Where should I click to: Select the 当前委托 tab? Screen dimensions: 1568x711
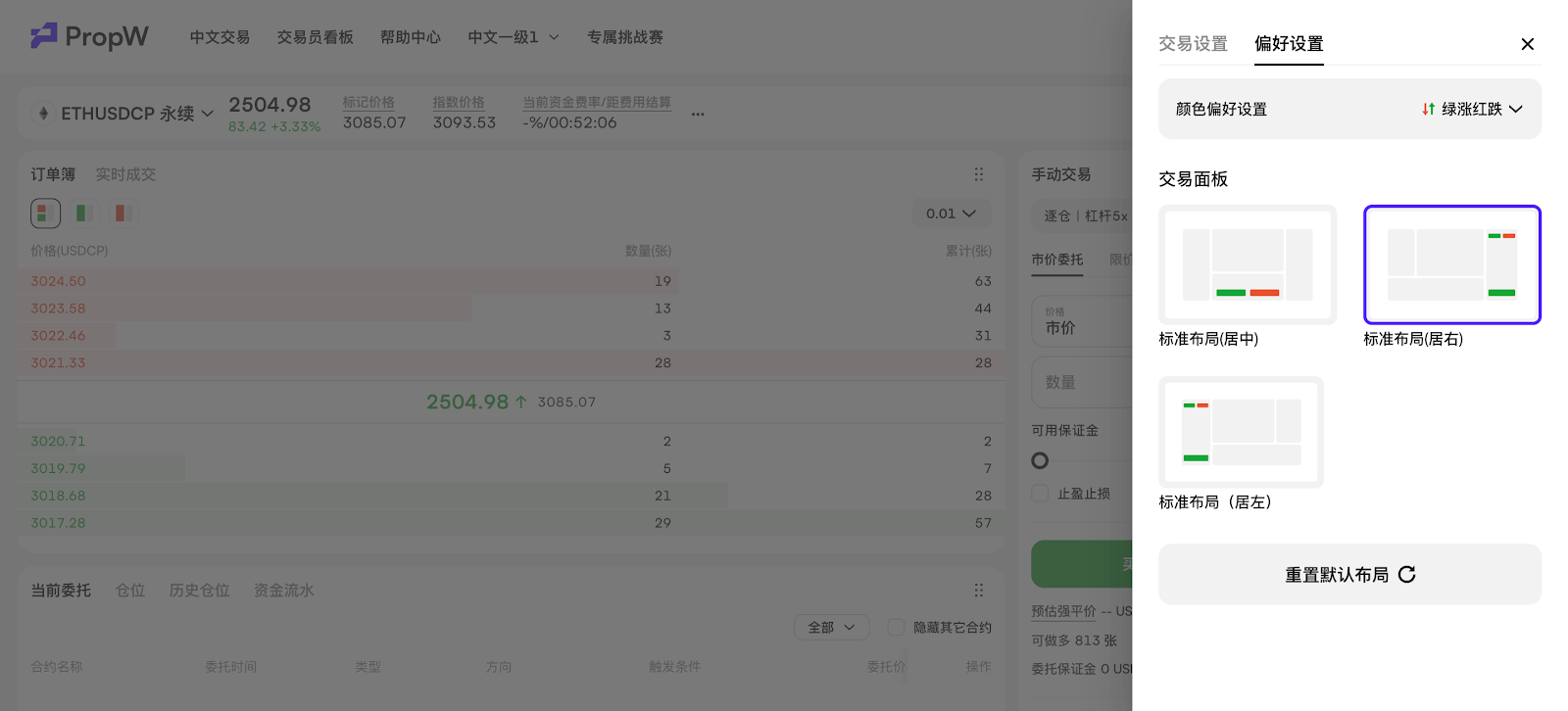pos(61,591)
